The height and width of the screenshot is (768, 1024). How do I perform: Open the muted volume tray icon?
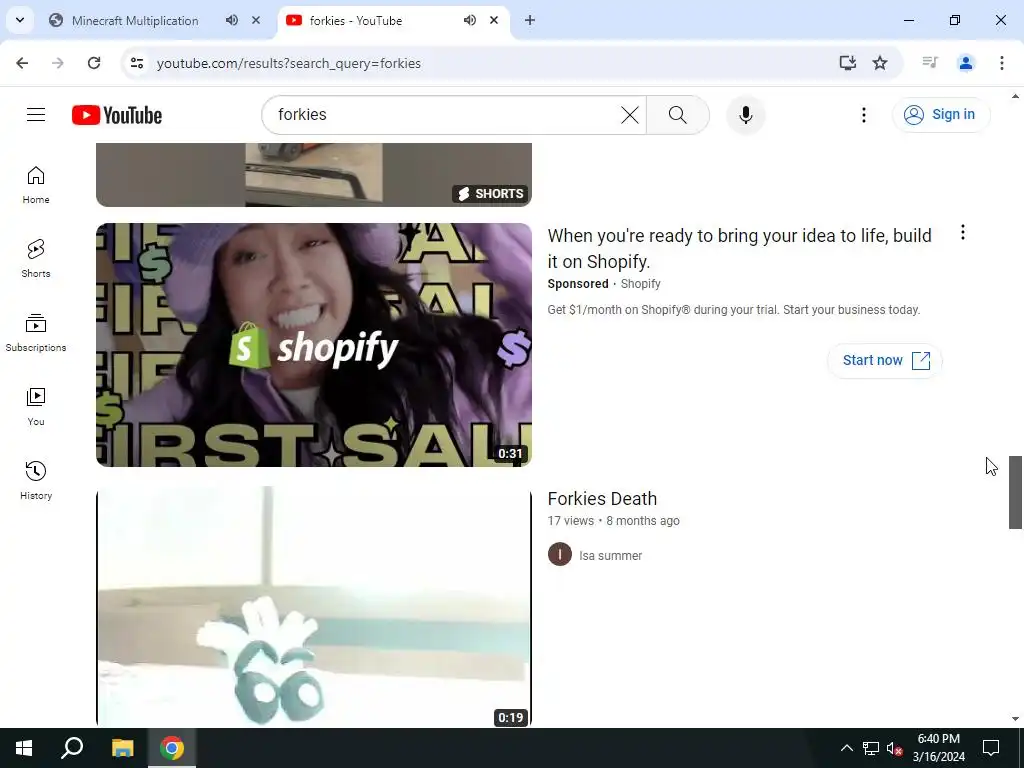click(x=894, y=748)
